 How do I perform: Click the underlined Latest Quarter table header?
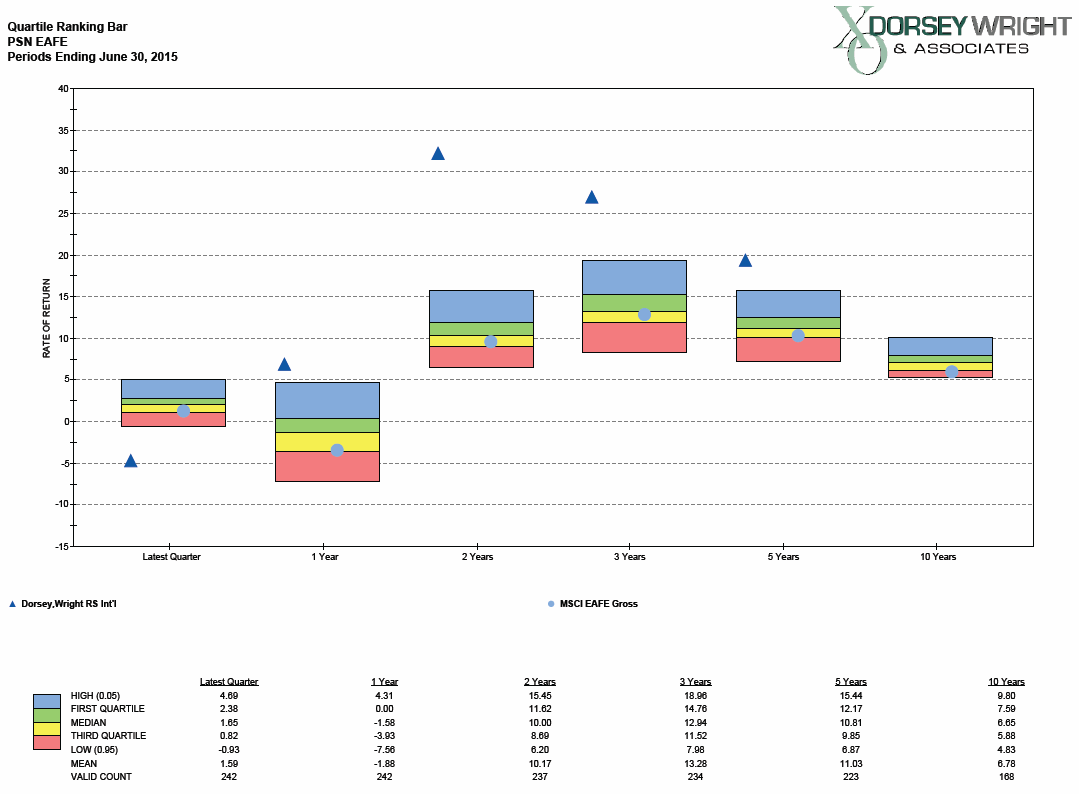point(229,682)
